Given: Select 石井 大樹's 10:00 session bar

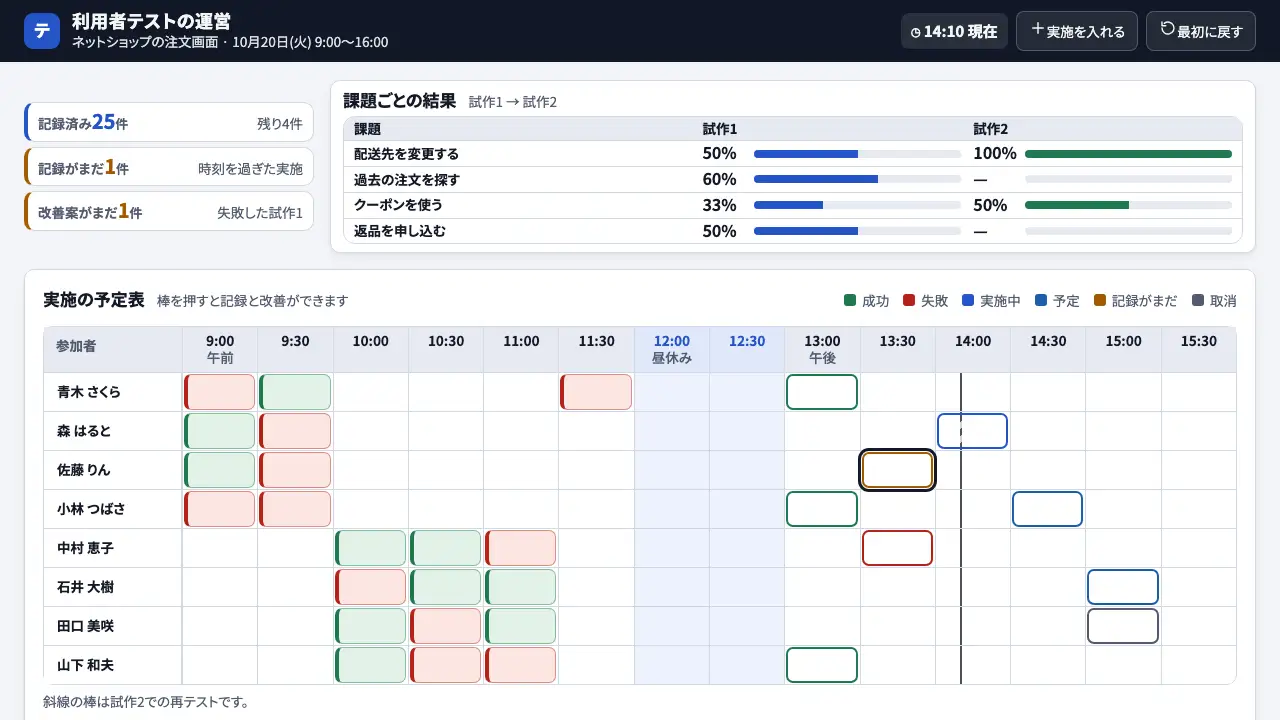Looking at the screenshot, I should pos(370,587).
